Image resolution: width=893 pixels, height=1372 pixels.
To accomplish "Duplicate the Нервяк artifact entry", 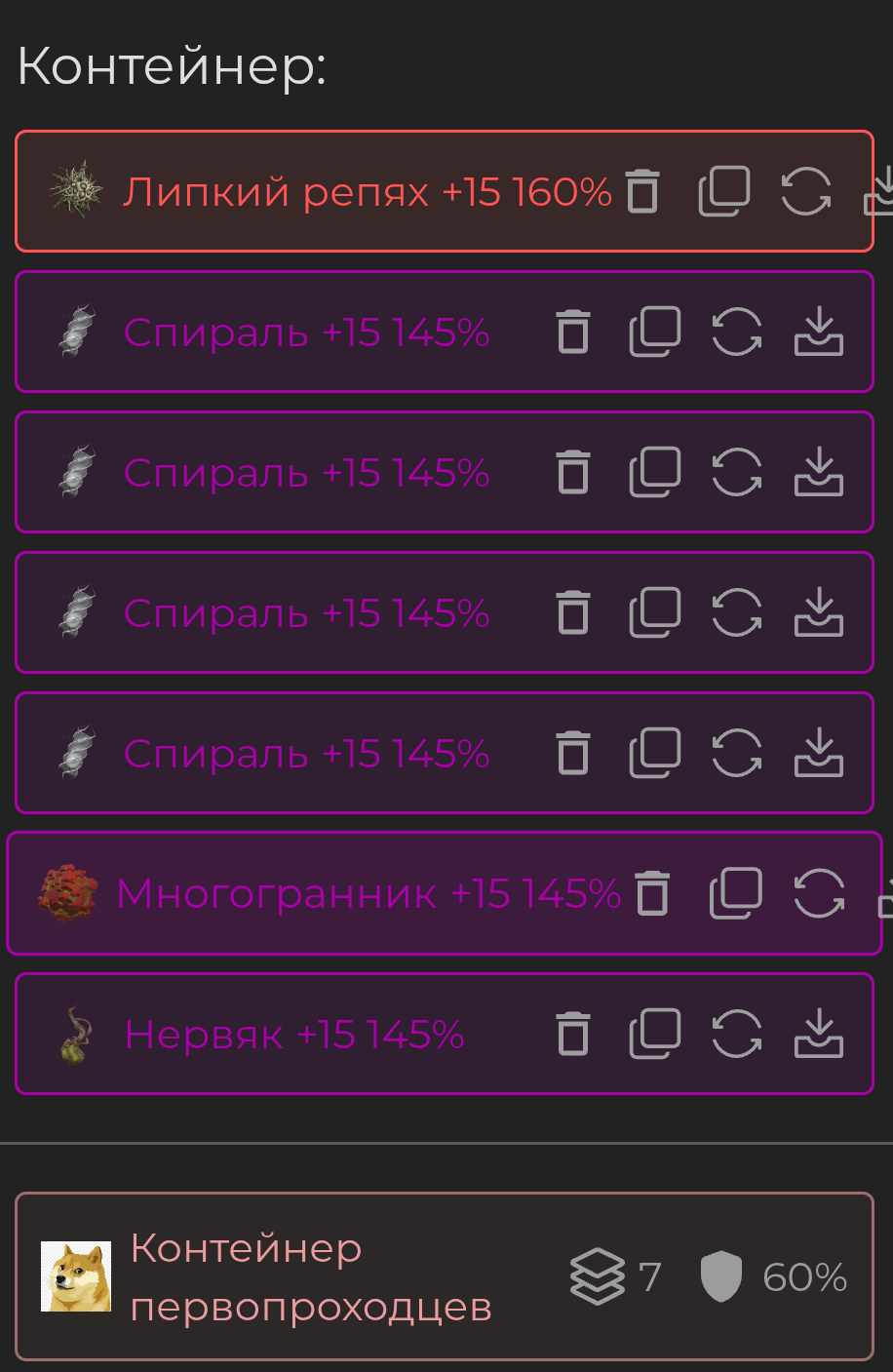I will 655,1034.
